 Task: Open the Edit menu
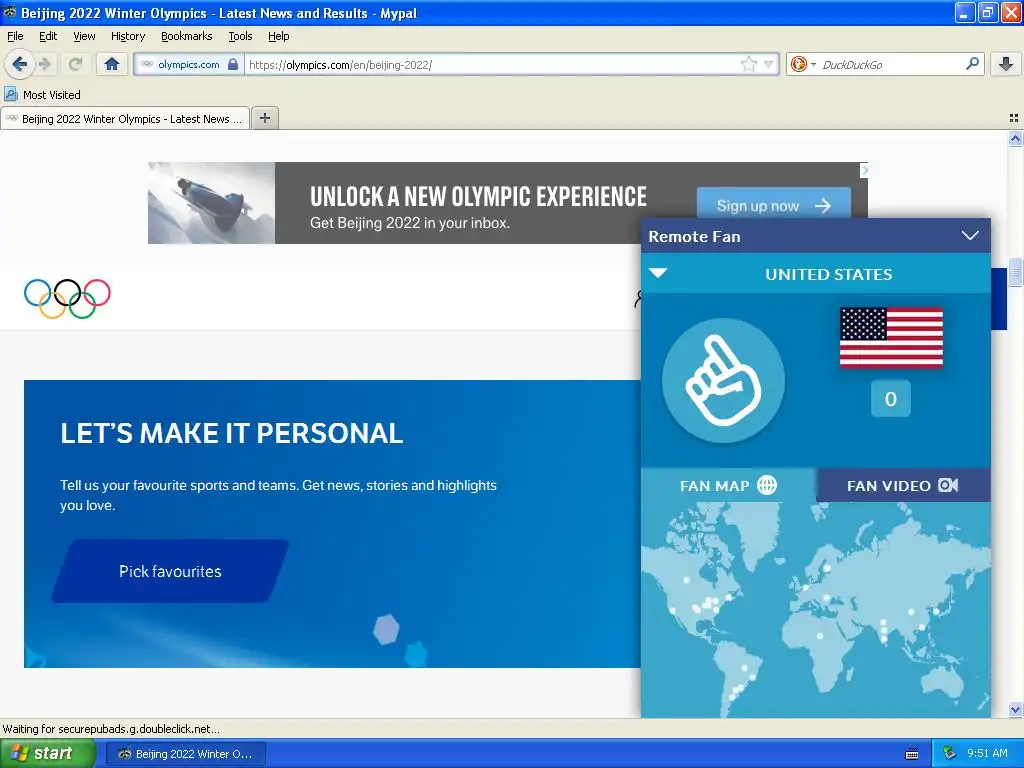click(48, 36)
